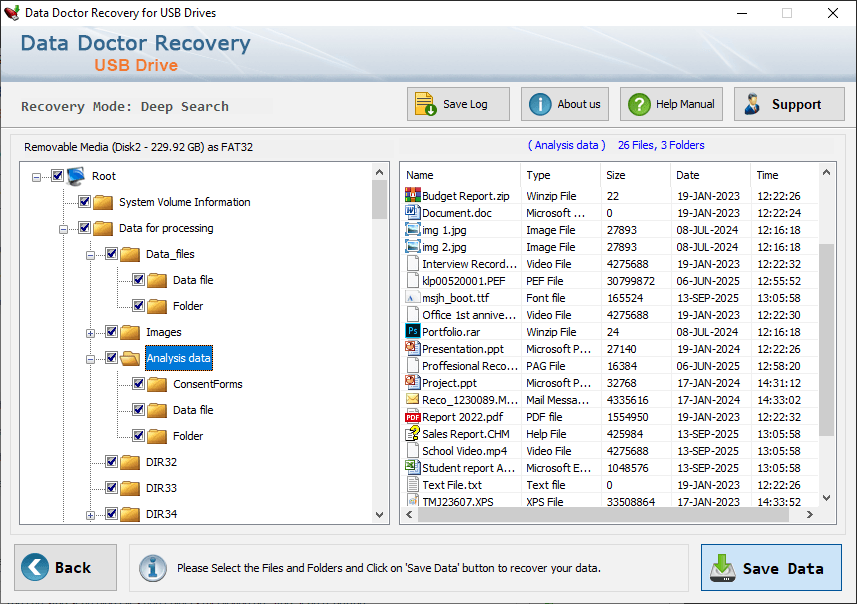Uncheck the ConsentForms checkbox

coord(138,384)
